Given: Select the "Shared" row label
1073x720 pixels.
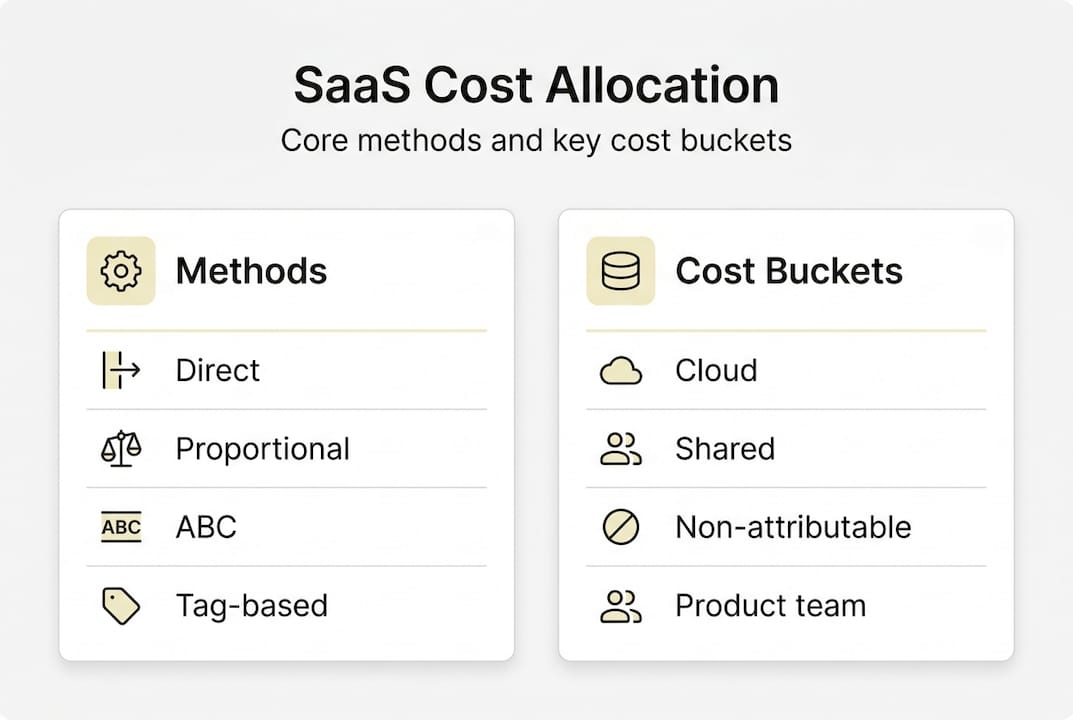Looking at the screenshot, I should click(x=725, y=449).
